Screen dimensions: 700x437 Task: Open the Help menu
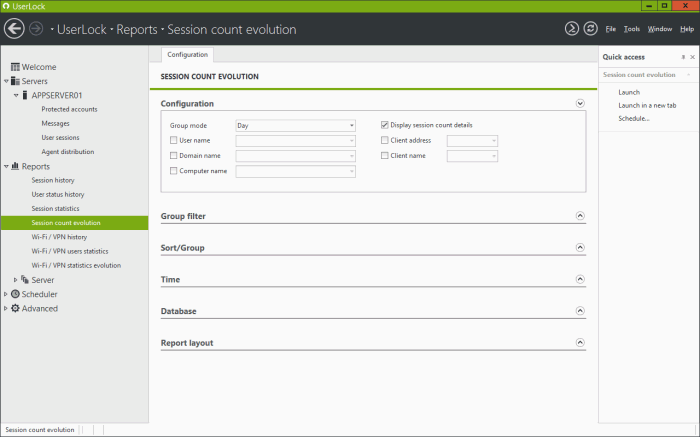pos(687,29)
